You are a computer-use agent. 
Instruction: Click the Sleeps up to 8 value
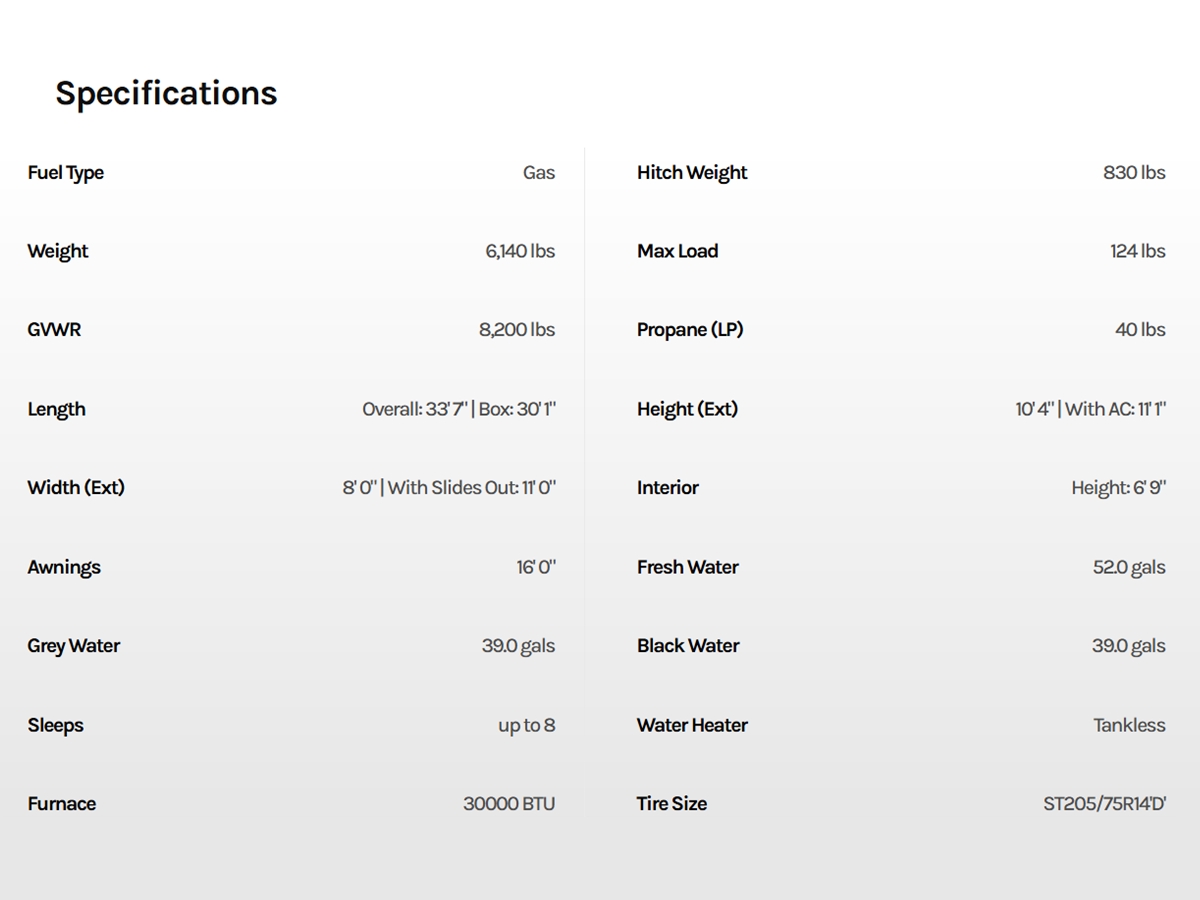tap(526, 725)
